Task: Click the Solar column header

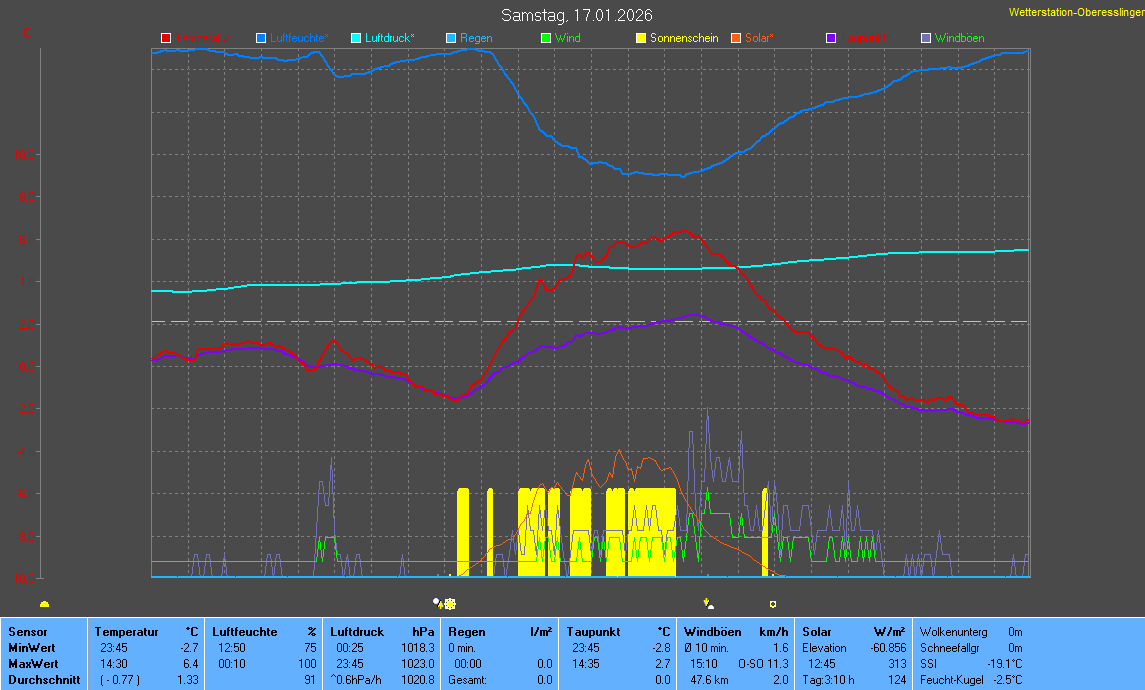Action: tap(816, 632)
